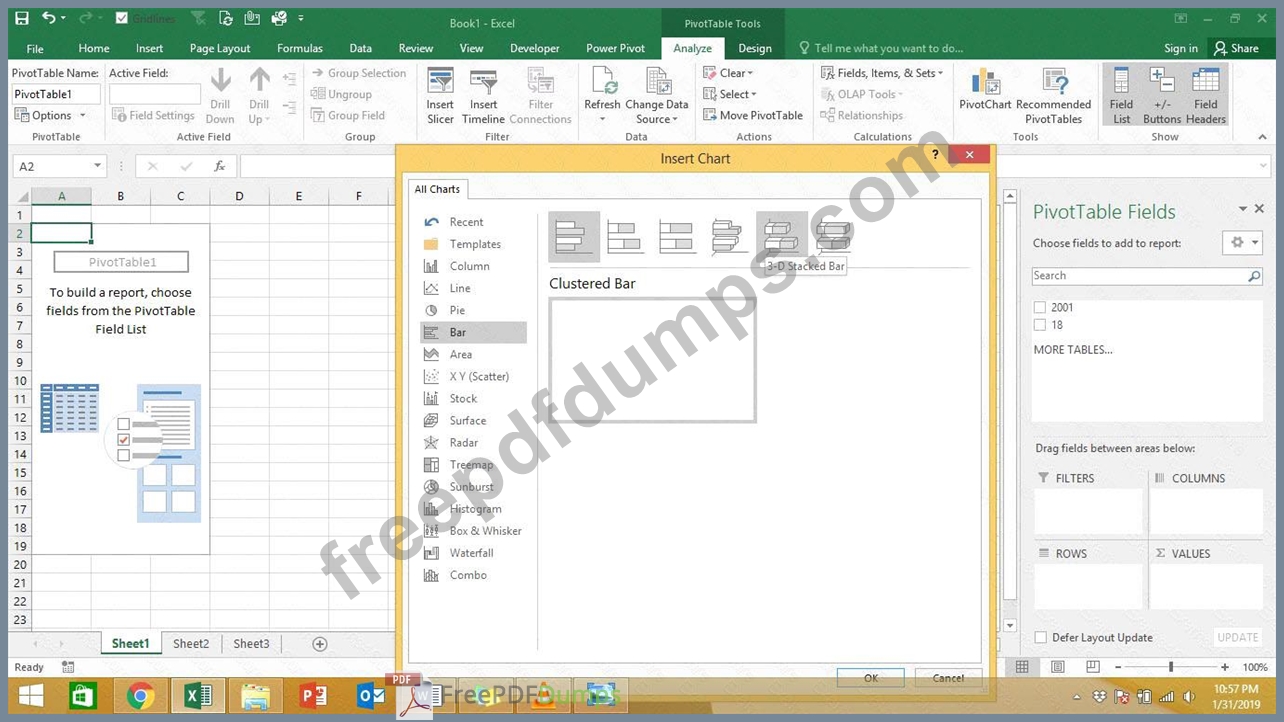Click the PivotTable Fields search box
The width and height of the screenshot is (1284, 722).
click(1147, 276)
